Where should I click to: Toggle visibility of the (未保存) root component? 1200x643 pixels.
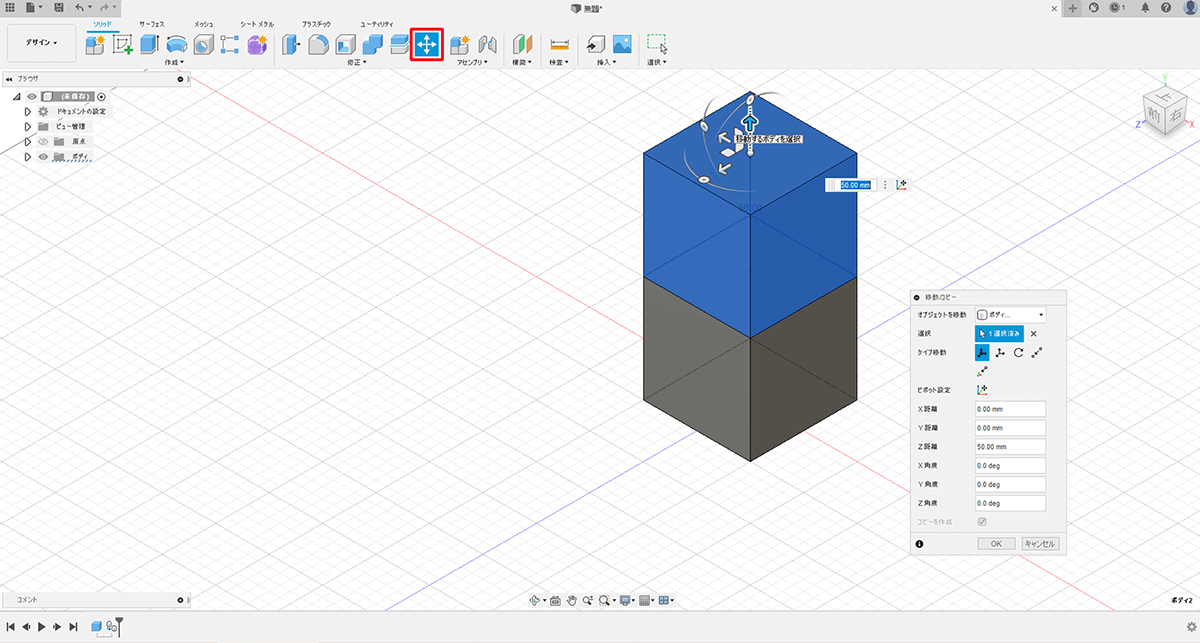coord(32,96)
